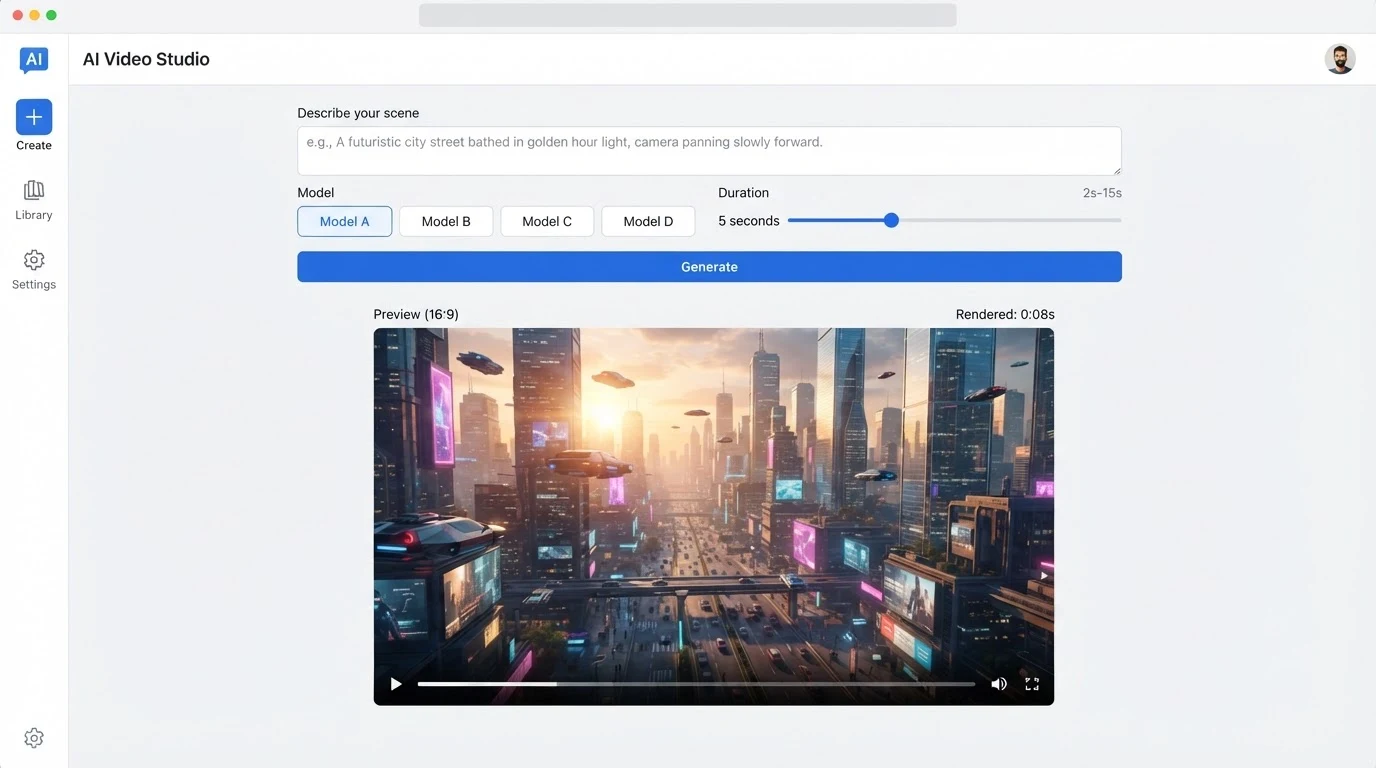Click the '2s-15s' range label

point(1102,193)
